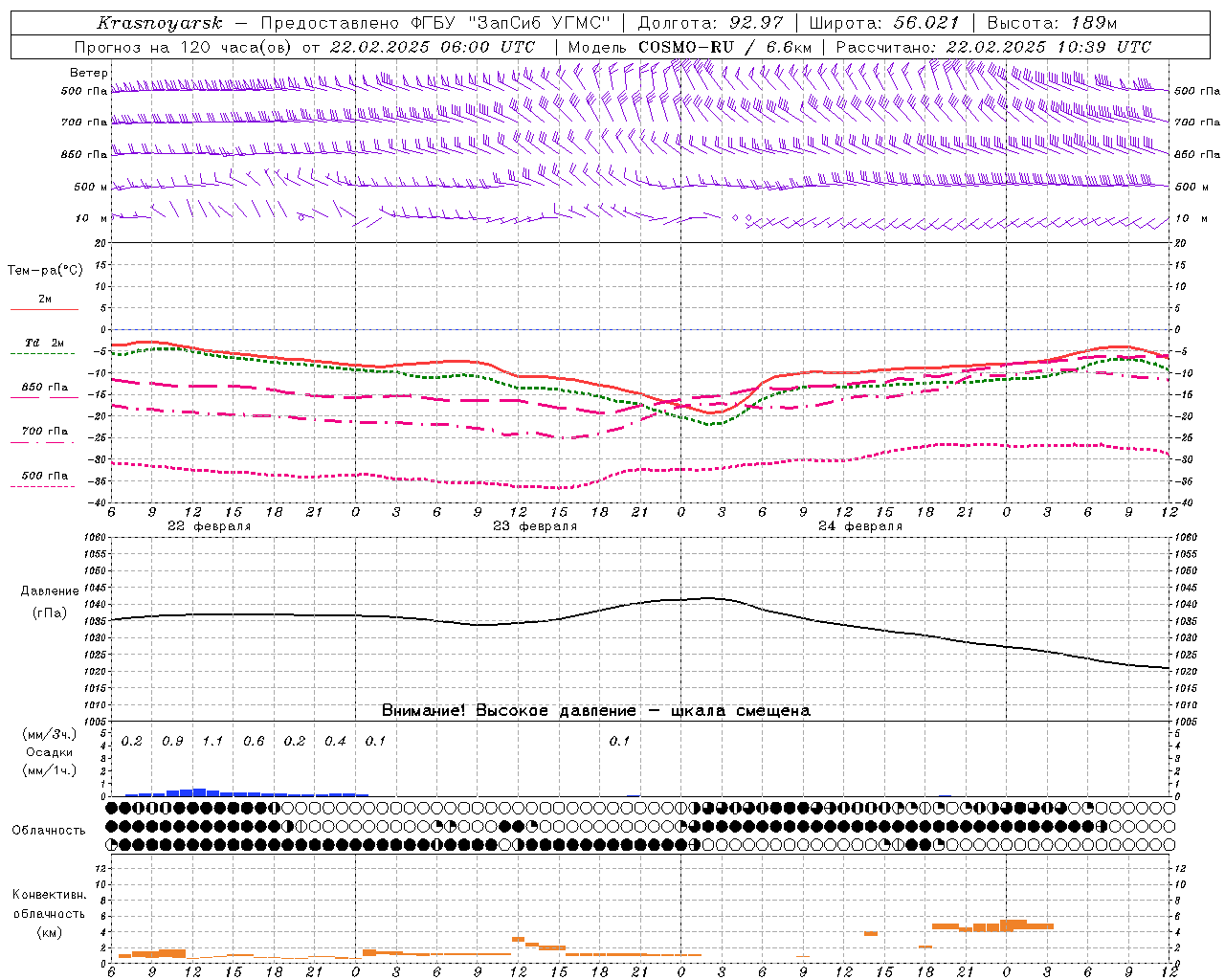Screen dimensions: 1225x980
Task: Click the 'Модель COSMO-RU / 6.6км' label
Action: coord(689,47)
